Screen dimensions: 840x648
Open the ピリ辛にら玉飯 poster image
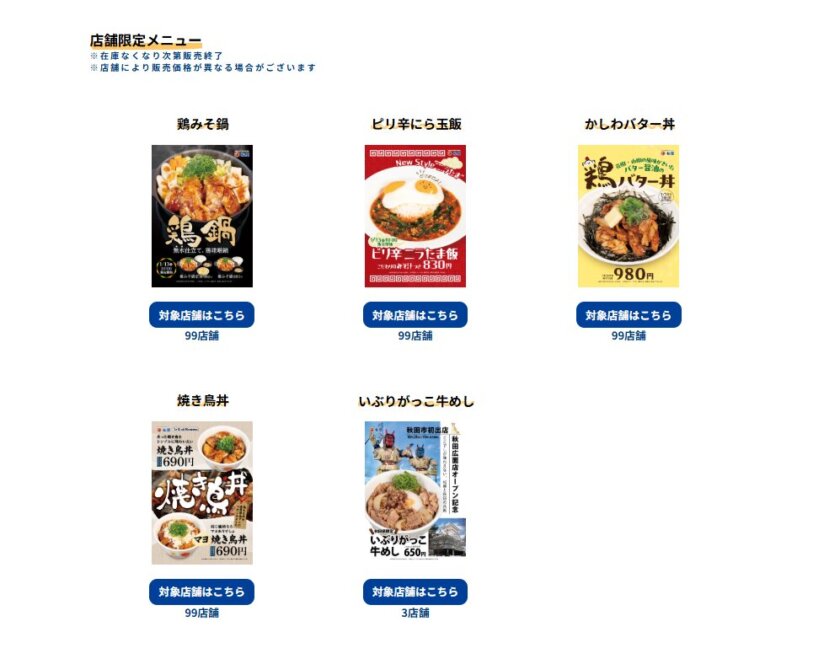(x=415, y=216)
